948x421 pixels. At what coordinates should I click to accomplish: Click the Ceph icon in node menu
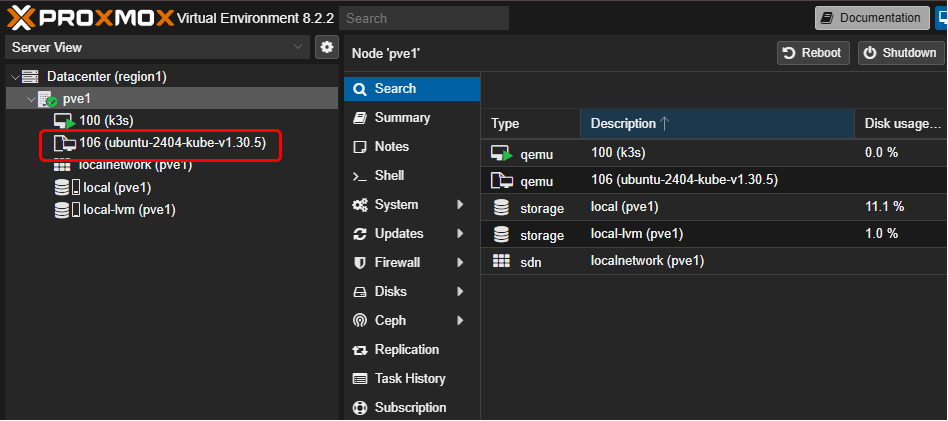[x=360, y=321]
